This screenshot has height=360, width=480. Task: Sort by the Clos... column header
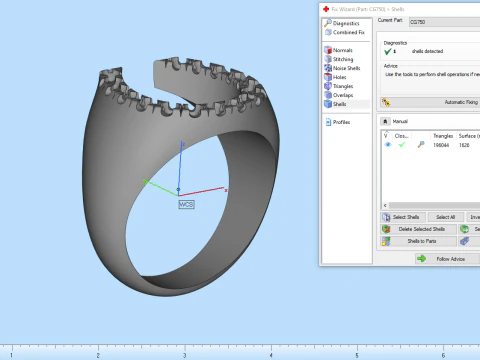[x=402, y=136]
